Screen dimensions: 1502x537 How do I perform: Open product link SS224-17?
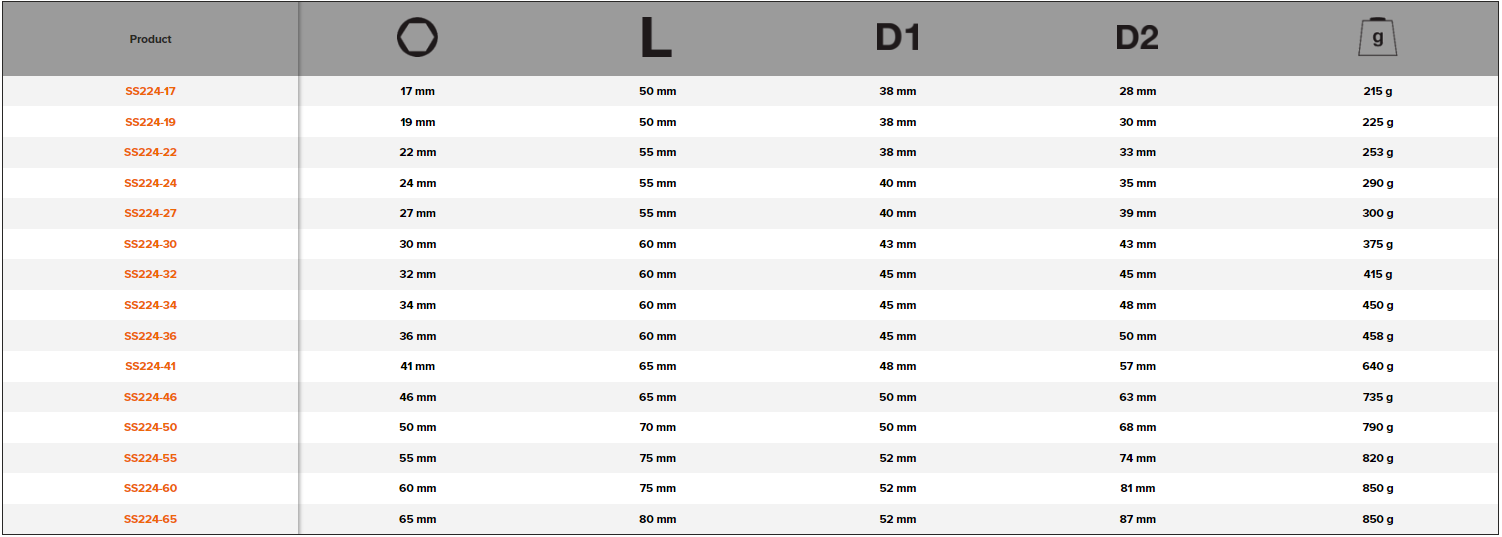(150, 92)
